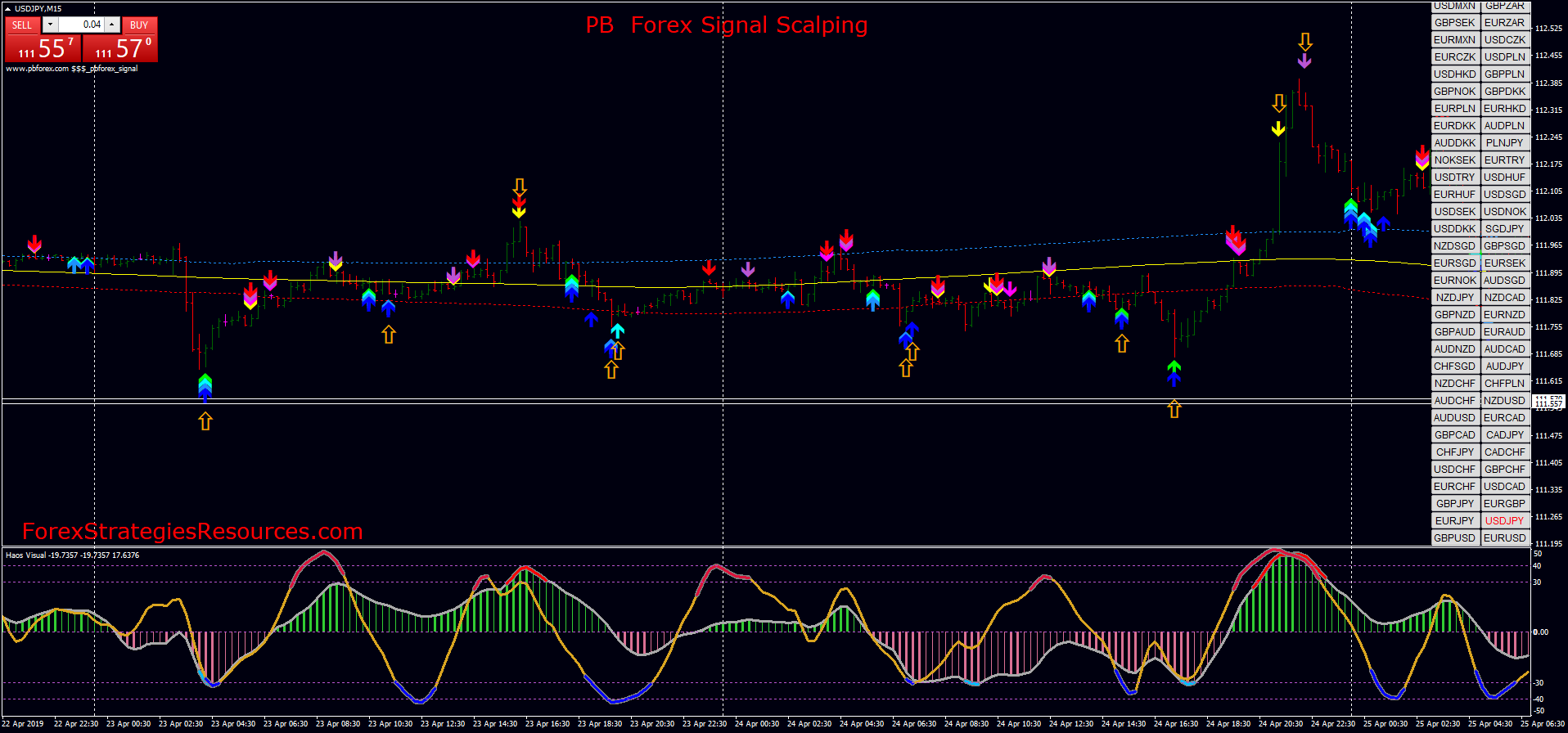The image size is (1568, 733).
Task: Open EURHUF symbol chart
Action: (1455, 194)
